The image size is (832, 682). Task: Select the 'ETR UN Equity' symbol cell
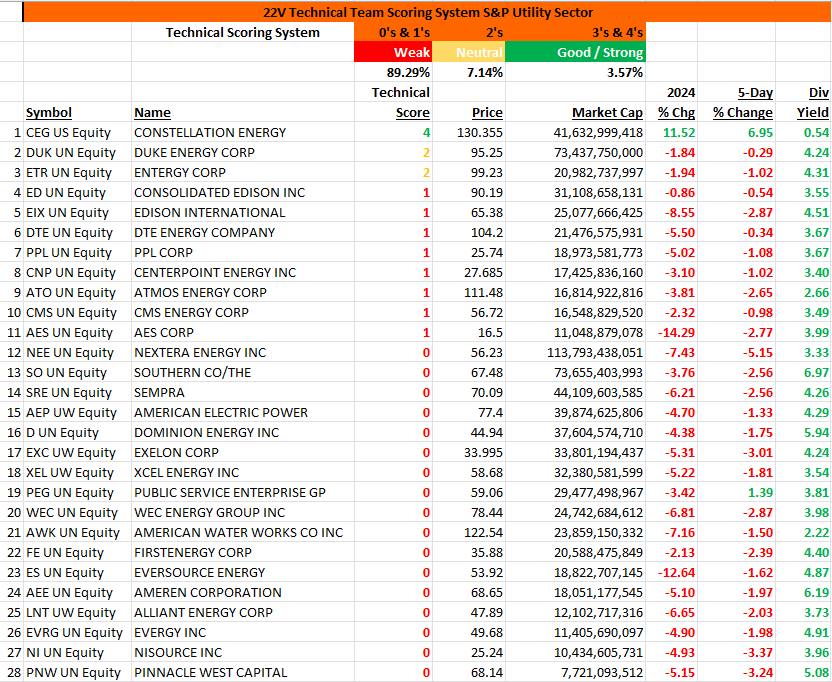pyautogui.click(x=77, y=172)
